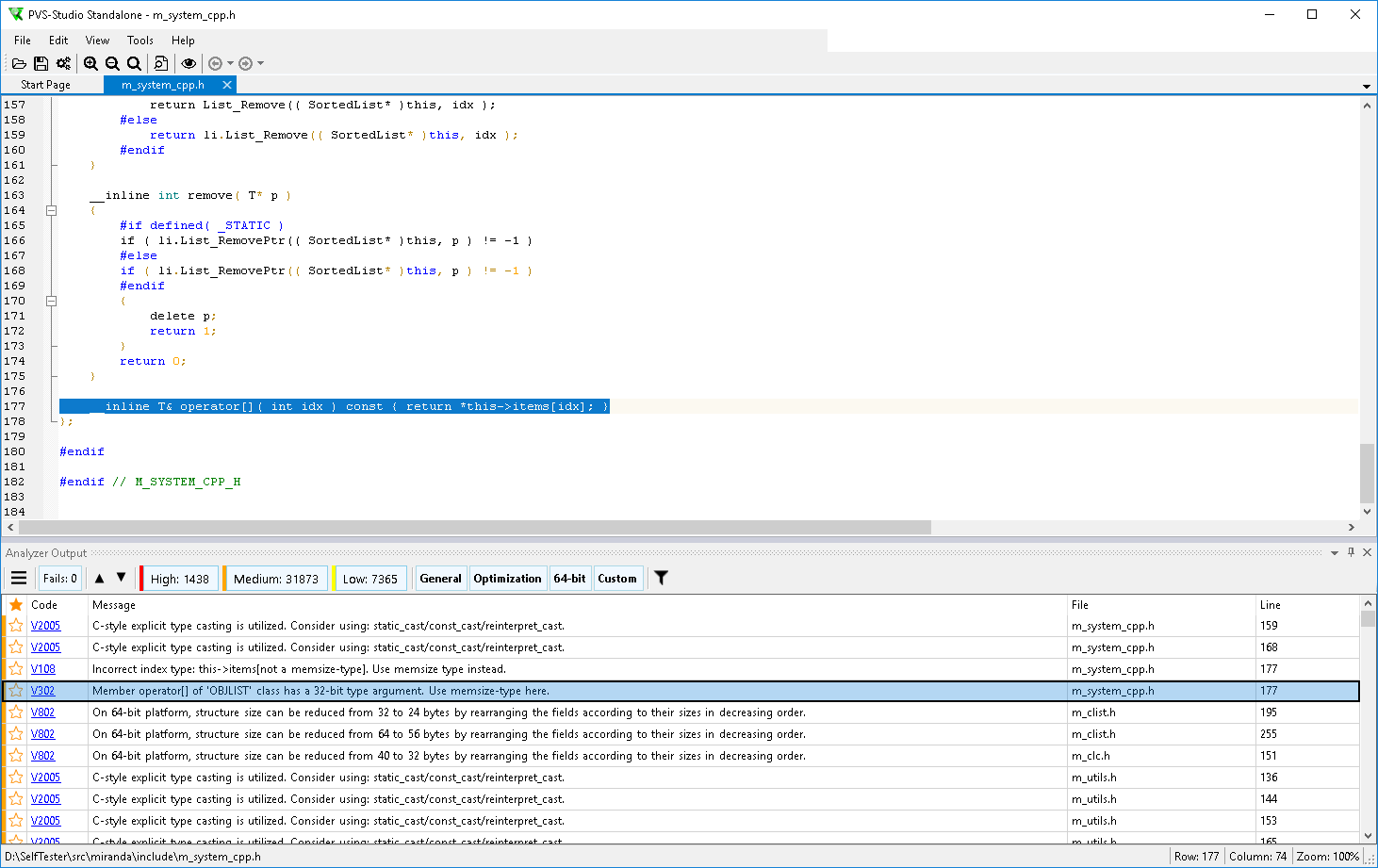Toggle the 64-bit diagnostics group
The height and width of the screenshot is (868, 1378).
pos(569,579)
